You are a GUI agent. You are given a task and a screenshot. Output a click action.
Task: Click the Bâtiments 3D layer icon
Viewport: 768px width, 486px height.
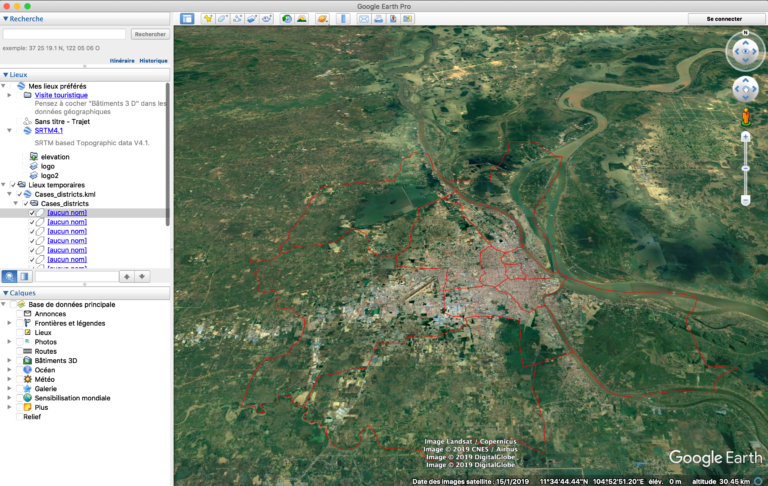27,360
